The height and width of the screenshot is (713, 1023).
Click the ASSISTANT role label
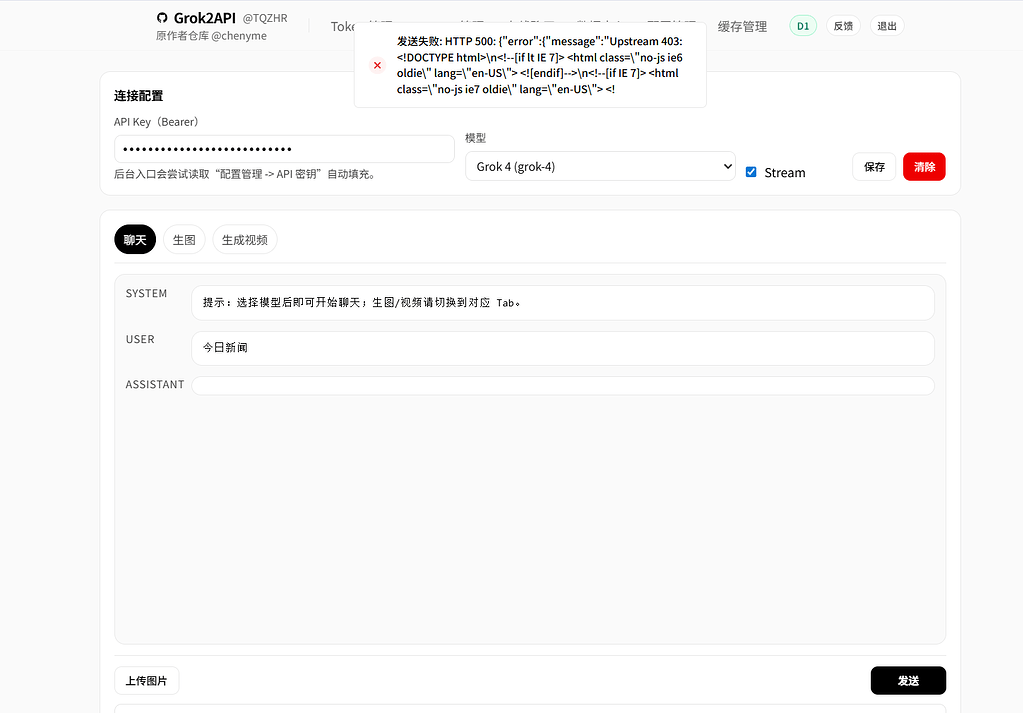pos(155,384)
